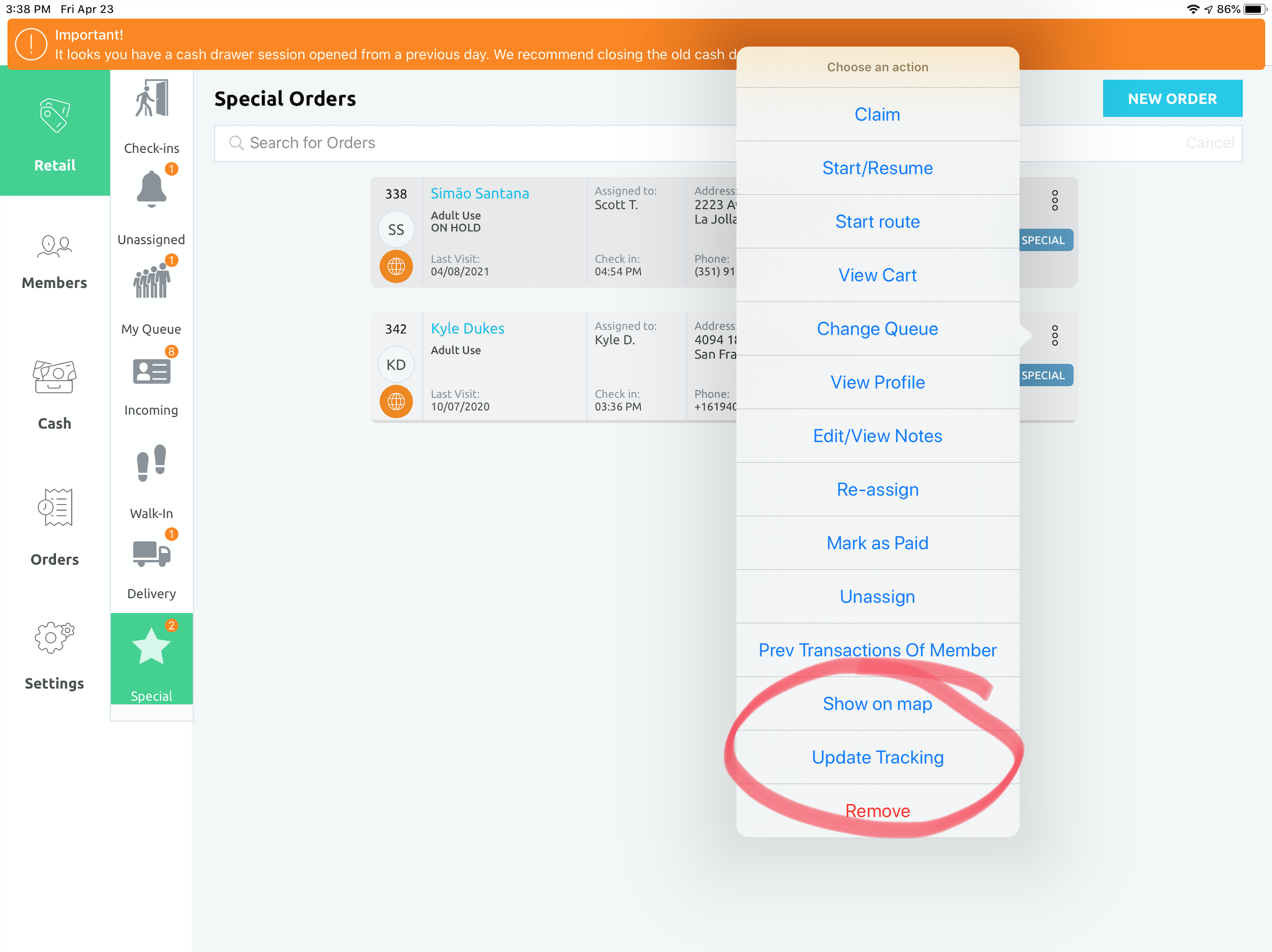
Task: Open My Queue people icon
Action: click(151, 281)
